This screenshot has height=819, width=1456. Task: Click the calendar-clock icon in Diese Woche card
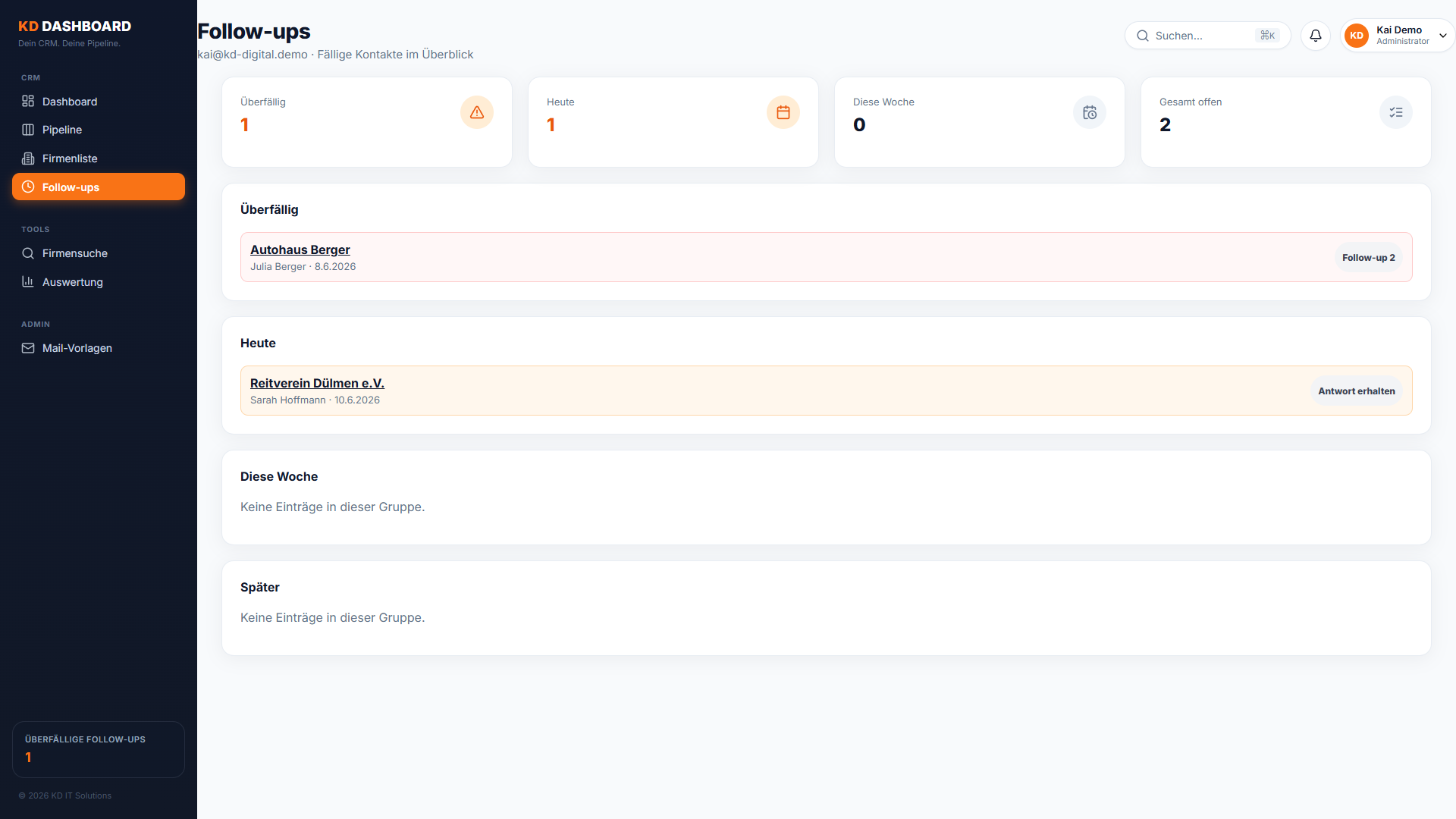coord(1090,112)
